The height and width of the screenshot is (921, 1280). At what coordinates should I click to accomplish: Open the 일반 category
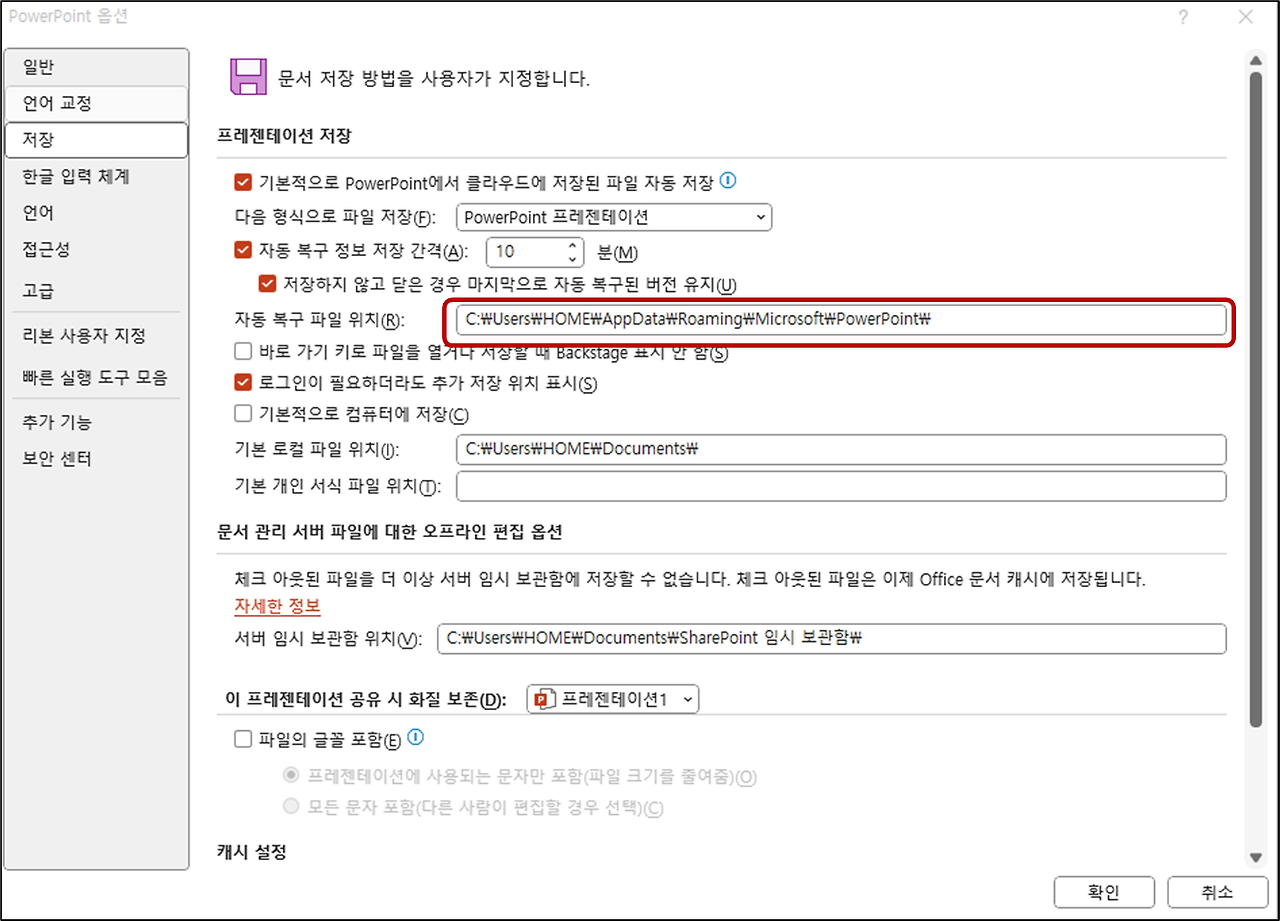pos(95,67)
